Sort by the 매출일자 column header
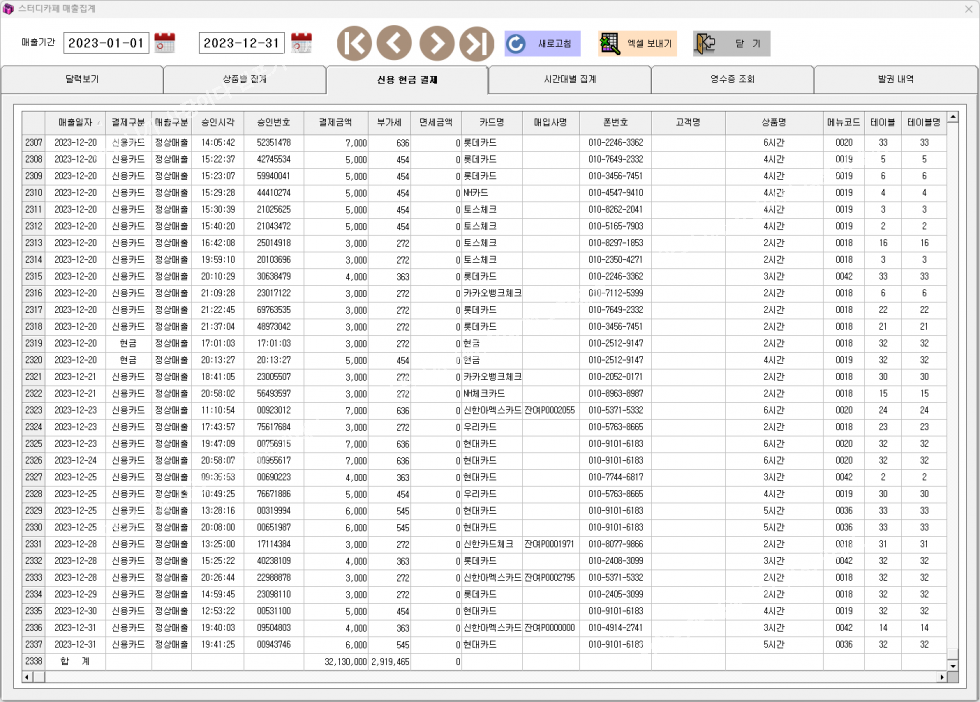This screenshot has width=980, height=702. tap(75, 123)
